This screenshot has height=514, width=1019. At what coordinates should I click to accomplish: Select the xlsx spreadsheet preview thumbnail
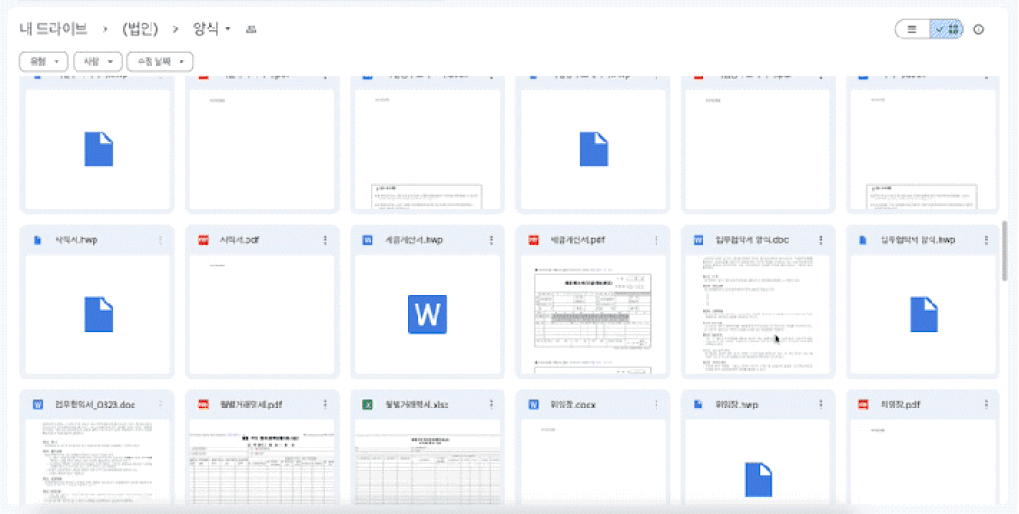tap(428, 462)
